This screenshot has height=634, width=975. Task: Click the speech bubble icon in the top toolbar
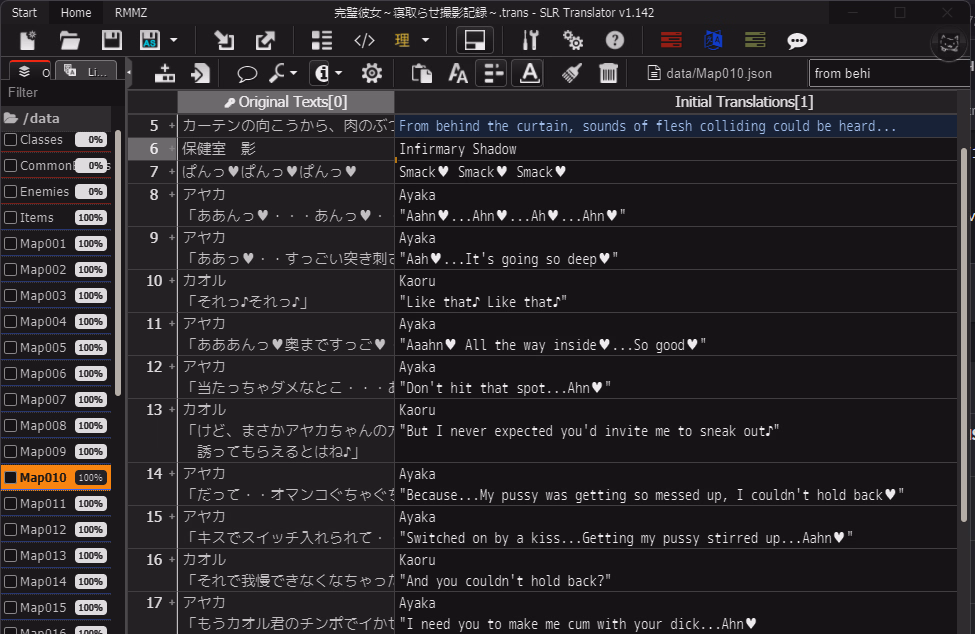[797, 41]
